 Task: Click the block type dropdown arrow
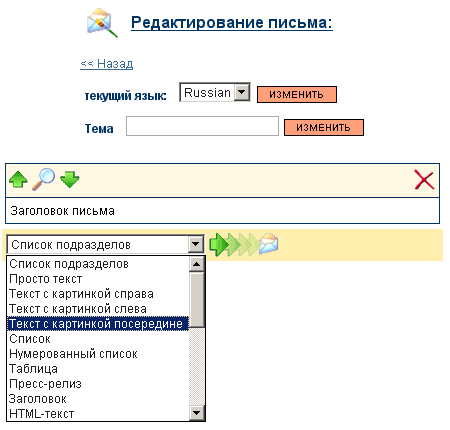196,245
